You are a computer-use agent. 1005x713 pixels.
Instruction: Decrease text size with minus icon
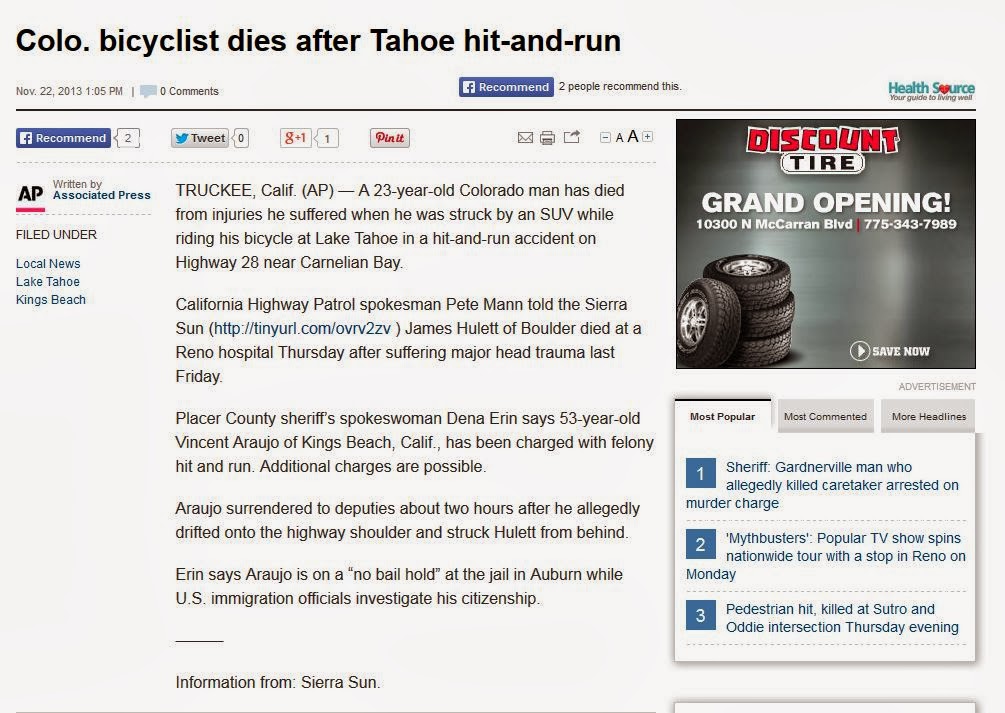pos(605,137)
